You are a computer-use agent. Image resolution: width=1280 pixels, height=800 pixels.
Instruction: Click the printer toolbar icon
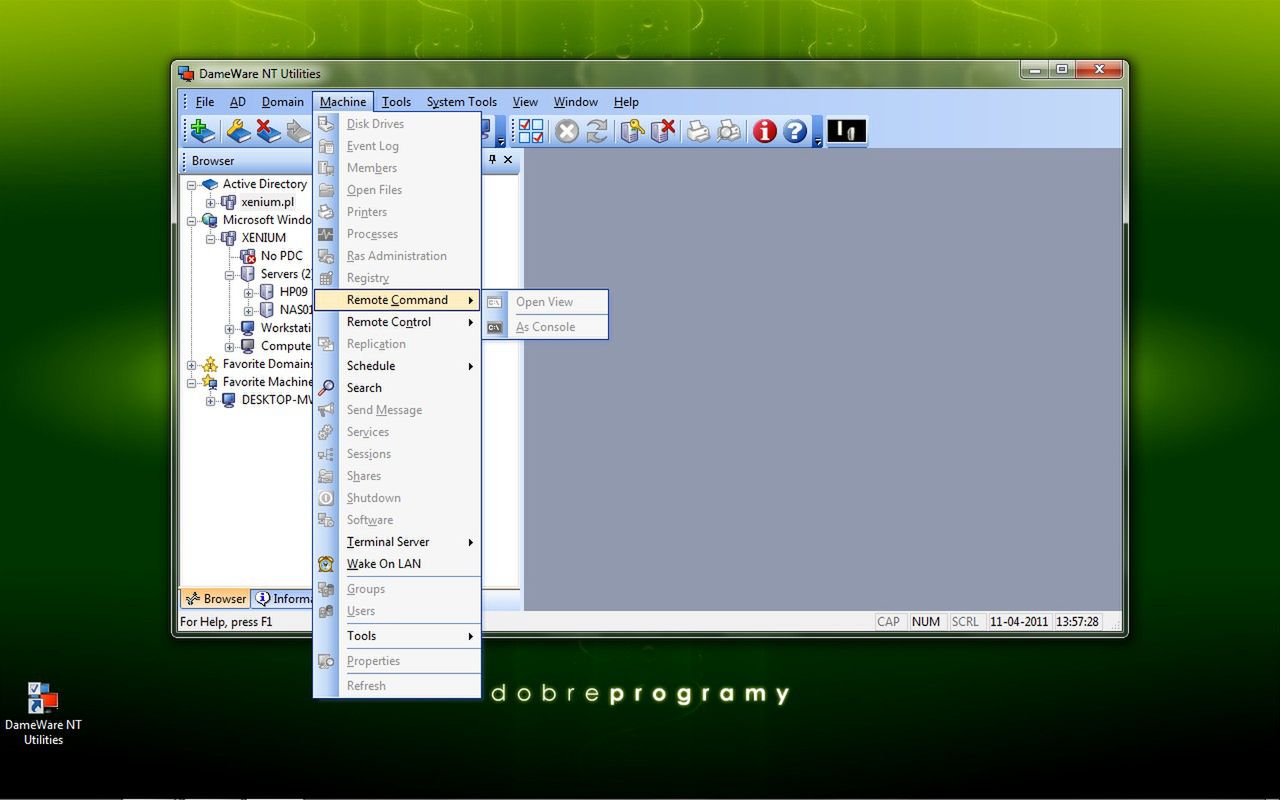[x=698, y=131]
